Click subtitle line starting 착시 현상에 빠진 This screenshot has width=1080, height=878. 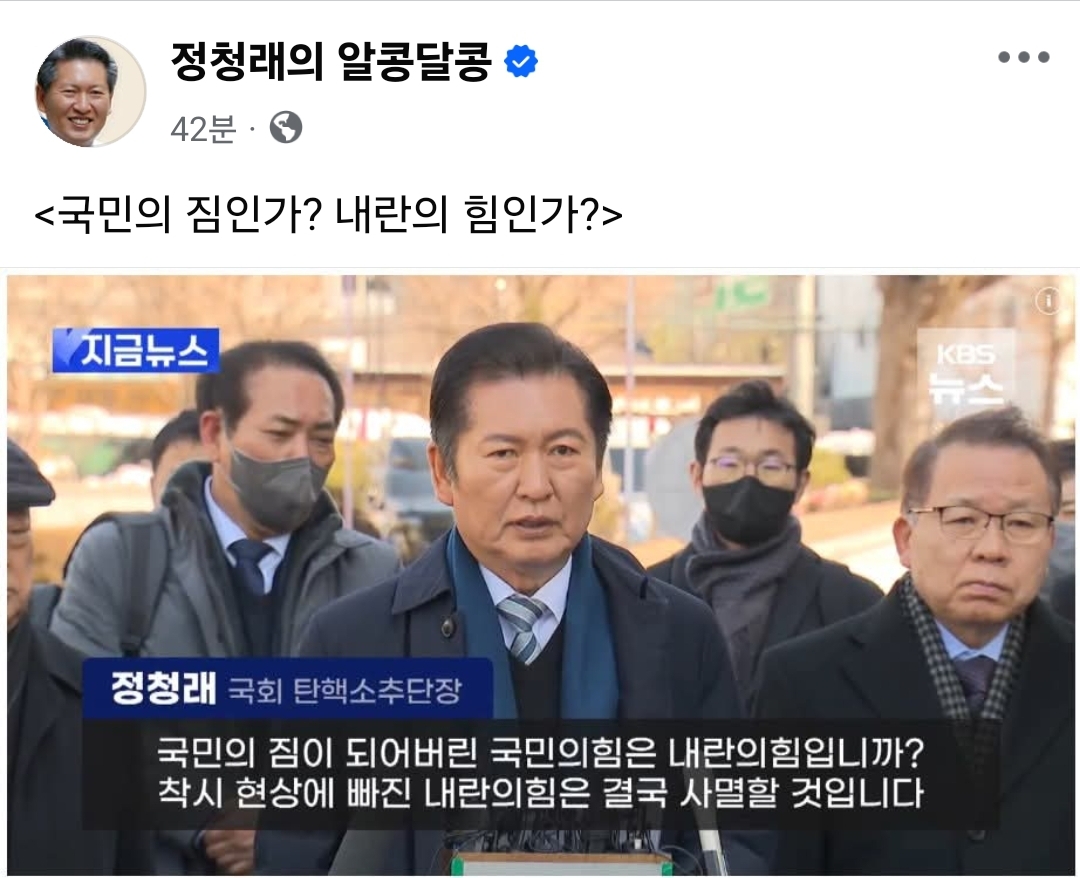tap(541, 793)
